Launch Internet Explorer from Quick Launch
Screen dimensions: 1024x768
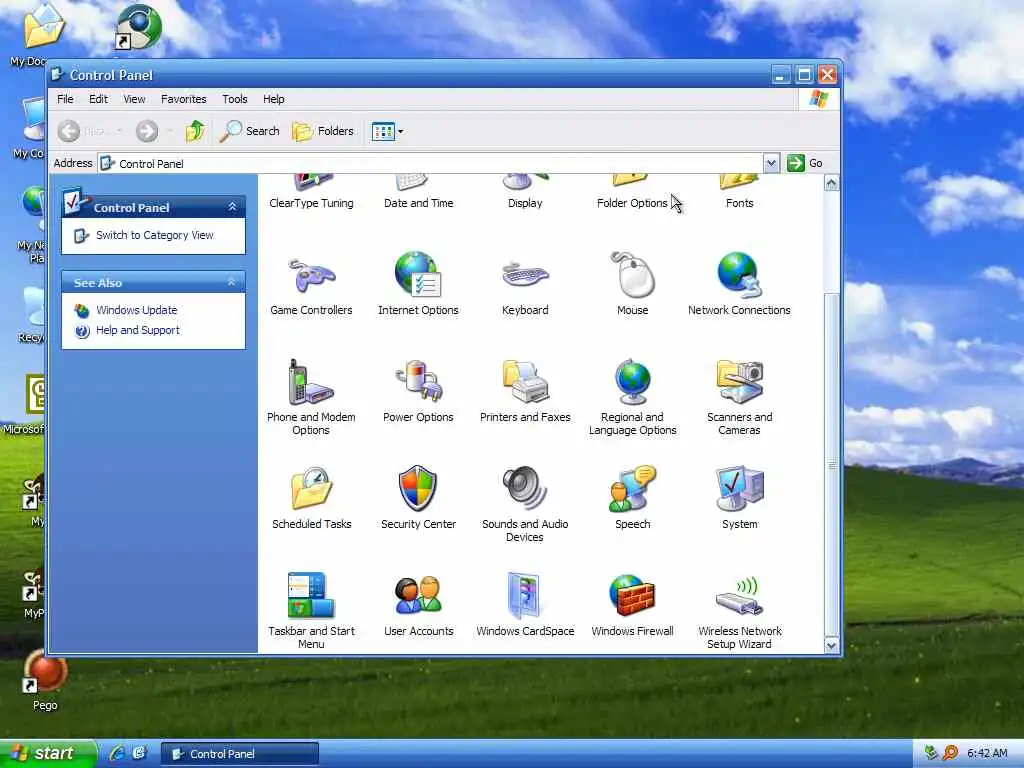pos(118,753)
